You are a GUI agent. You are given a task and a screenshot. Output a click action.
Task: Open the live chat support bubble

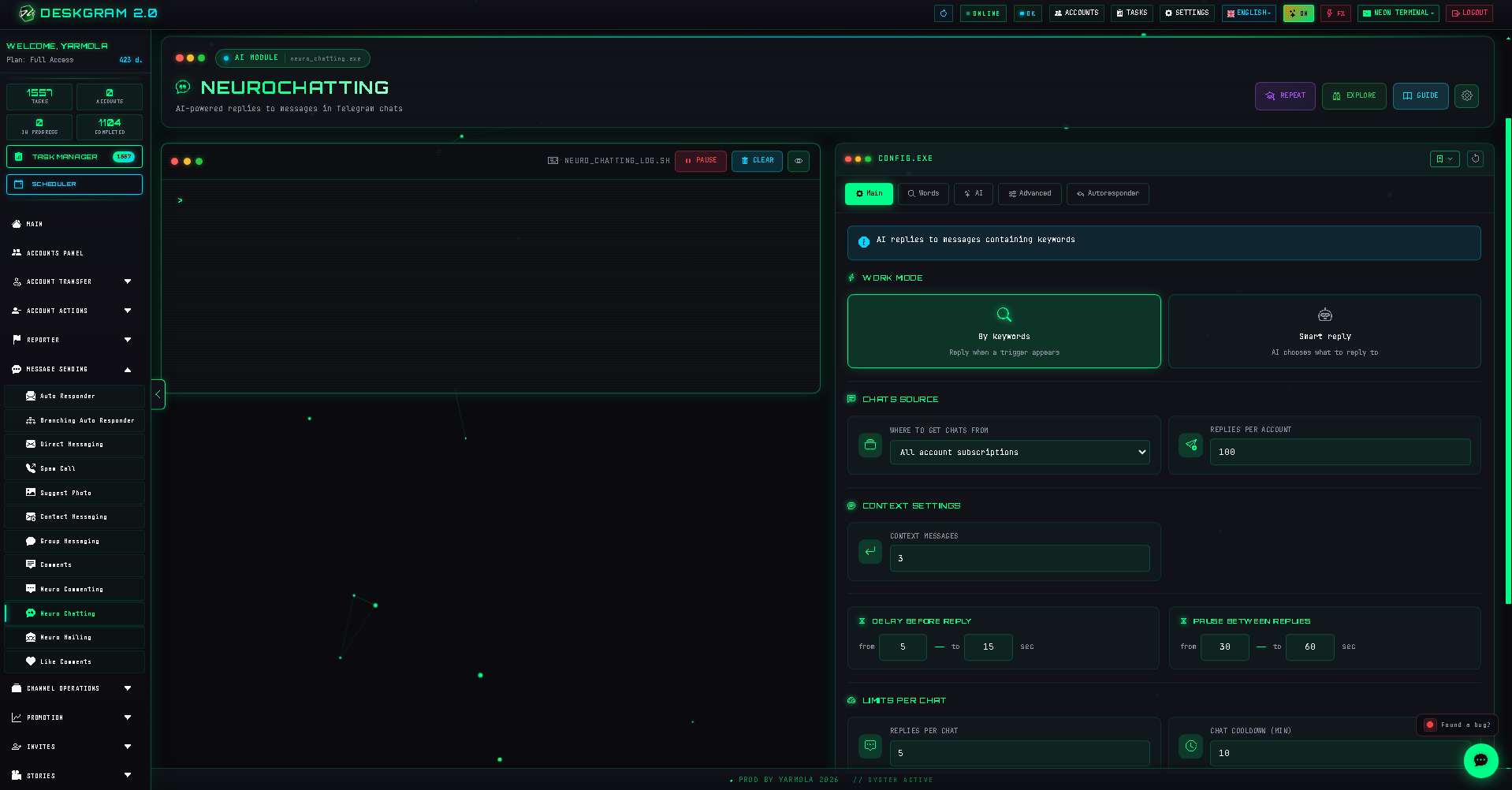pos(1480,761)
